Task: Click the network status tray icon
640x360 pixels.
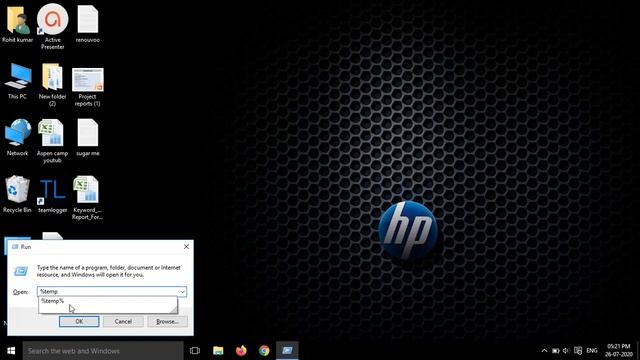Action: (x=578, y=351)
